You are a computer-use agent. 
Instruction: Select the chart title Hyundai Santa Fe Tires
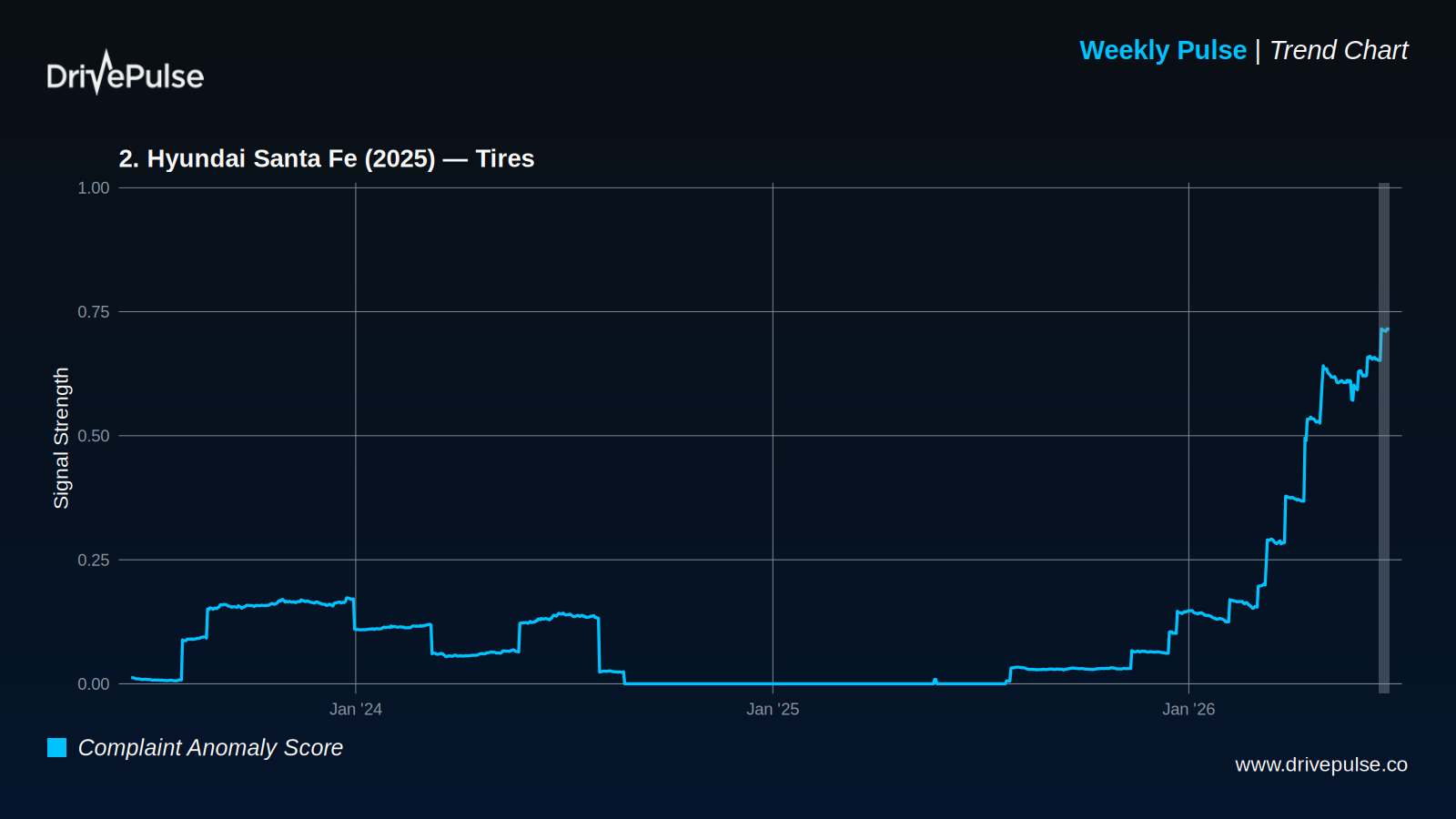tap(327, 158)
